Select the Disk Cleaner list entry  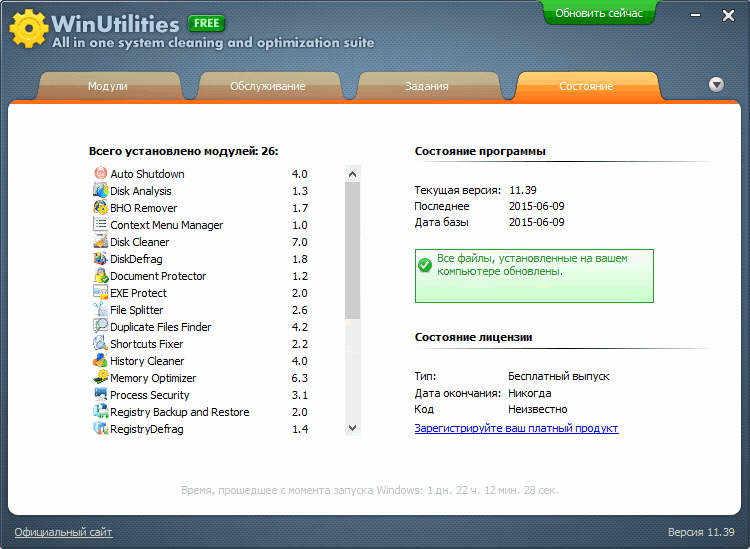[x=201, y=242]
